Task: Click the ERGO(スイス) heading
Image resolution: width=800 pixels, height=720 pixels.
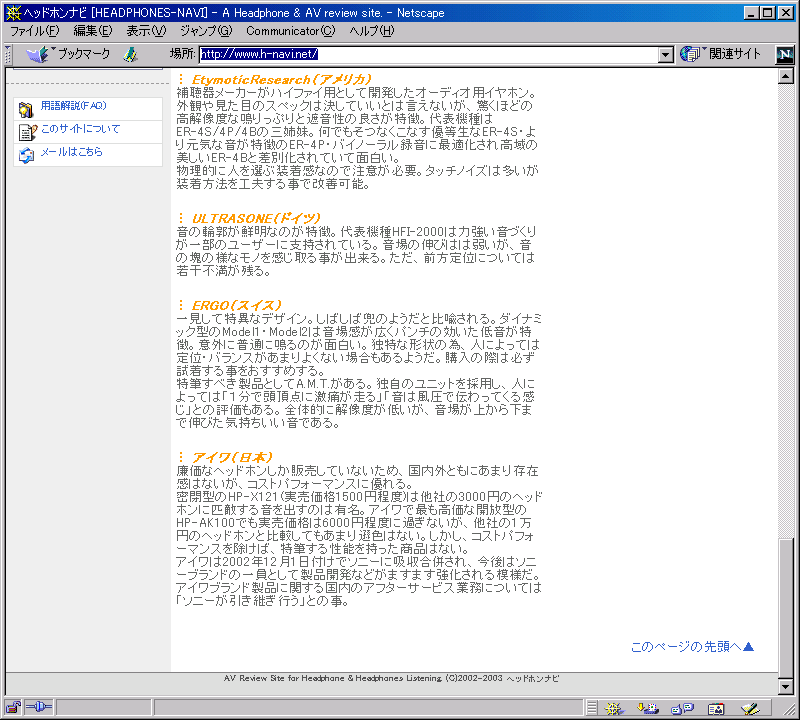Action: click(x=236, y=306)
